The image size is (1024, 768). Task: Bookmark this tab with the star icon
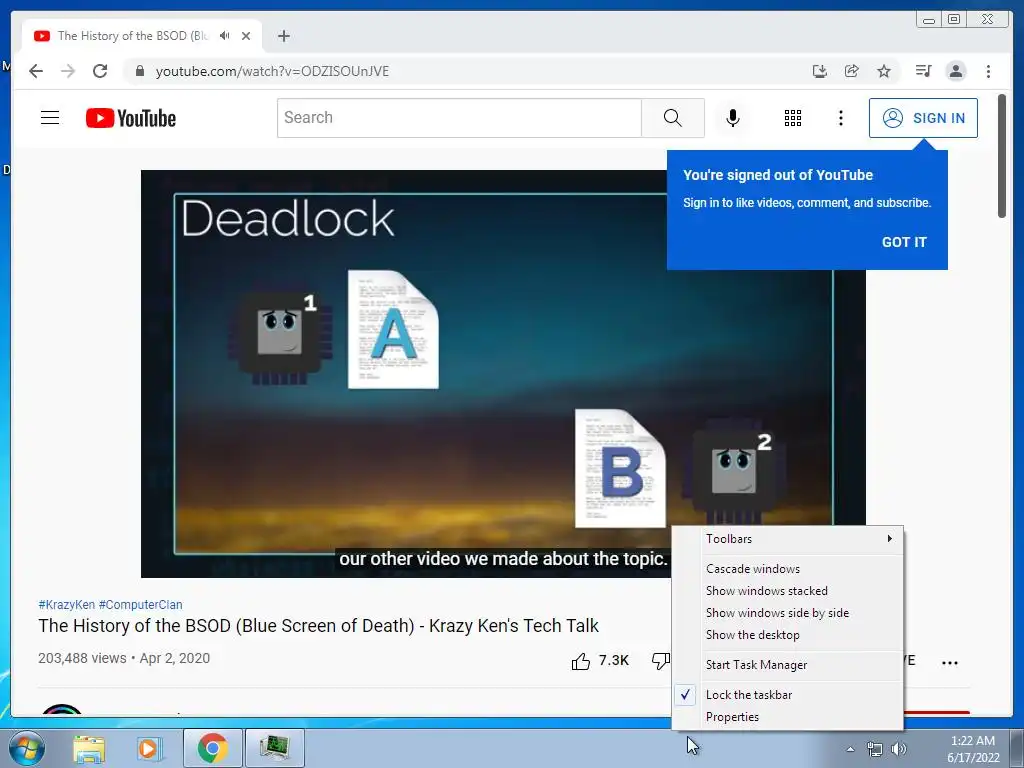884,71
